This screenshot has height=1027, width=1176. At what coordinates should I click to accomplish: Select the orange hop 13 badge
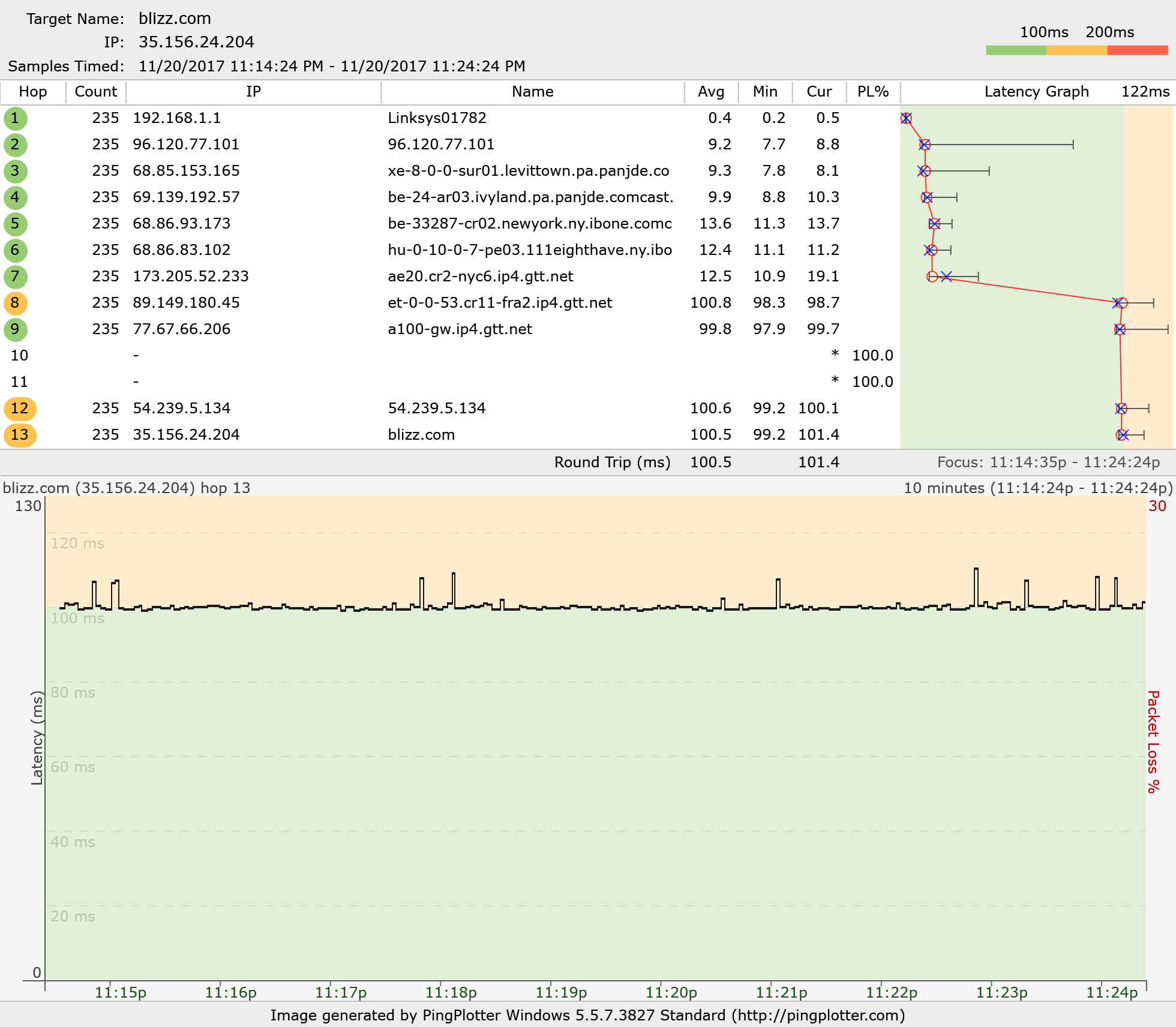pos(20,435)
